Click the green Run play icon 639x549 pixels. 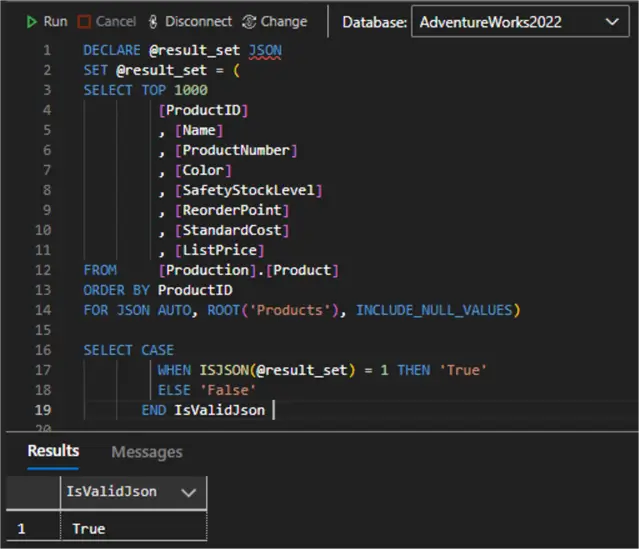(x=31, y=22)
